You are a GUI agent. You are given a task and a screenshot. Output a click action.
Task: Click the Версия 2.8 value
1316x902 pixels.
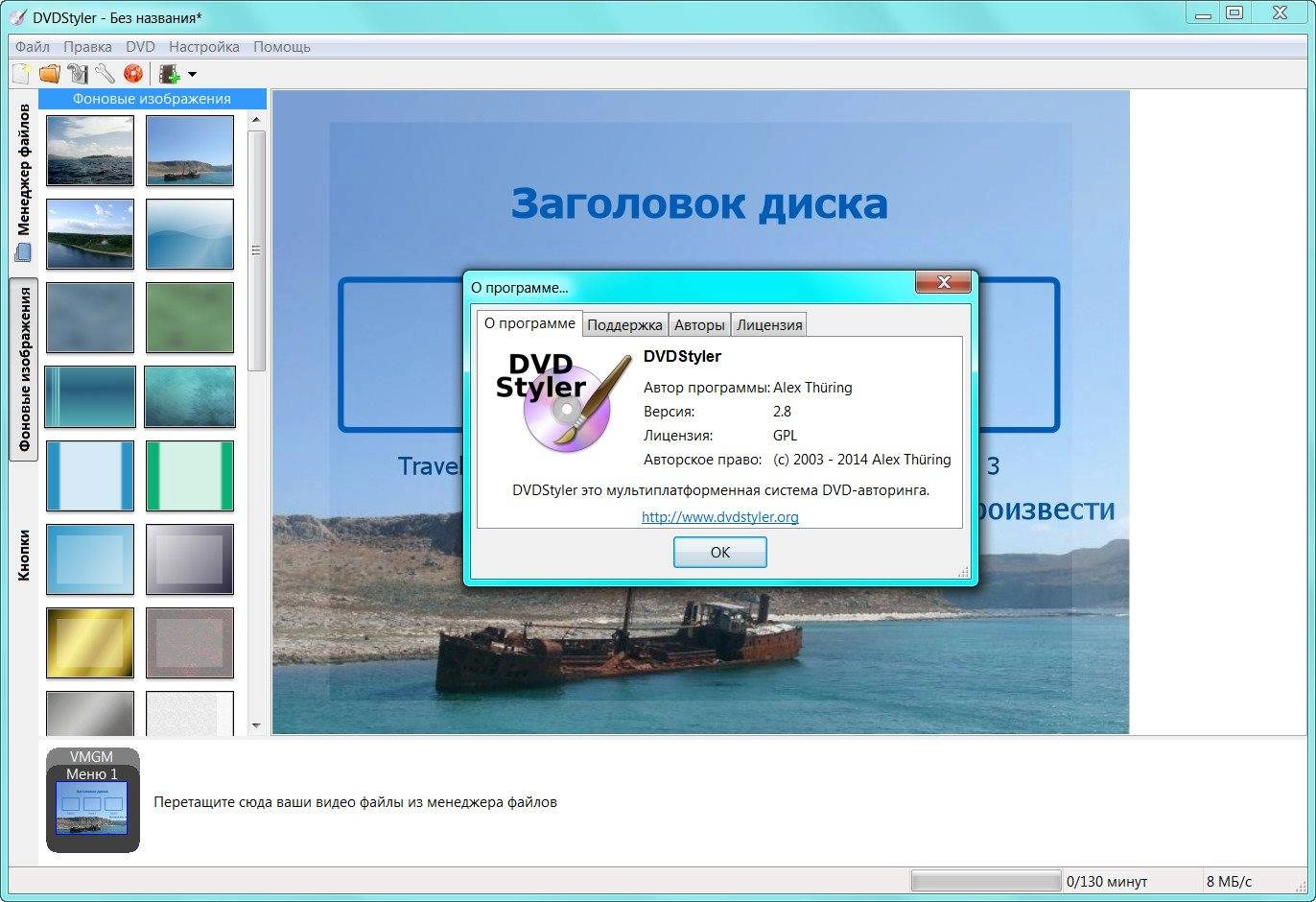(783, 411)
